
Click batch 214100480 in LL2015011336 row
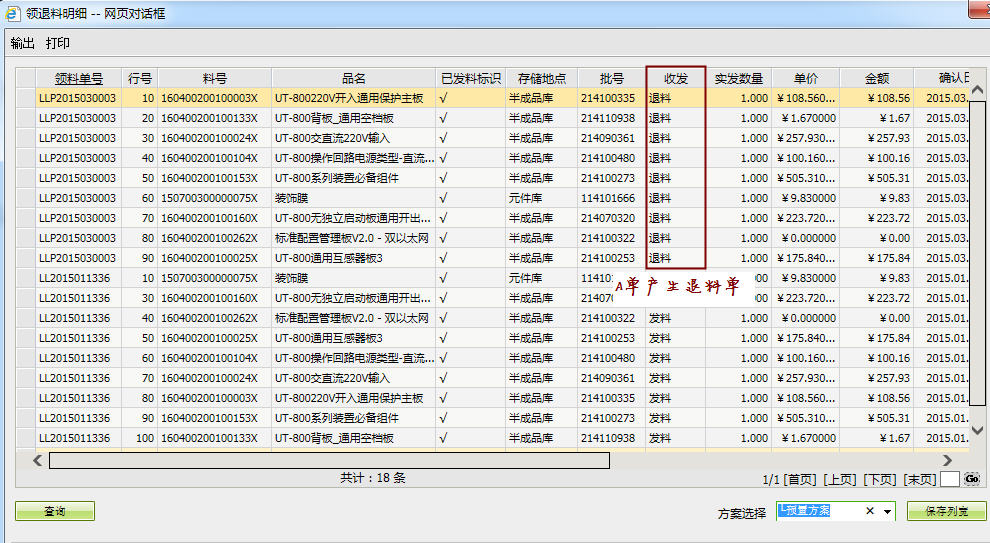(x=608, y=358)
